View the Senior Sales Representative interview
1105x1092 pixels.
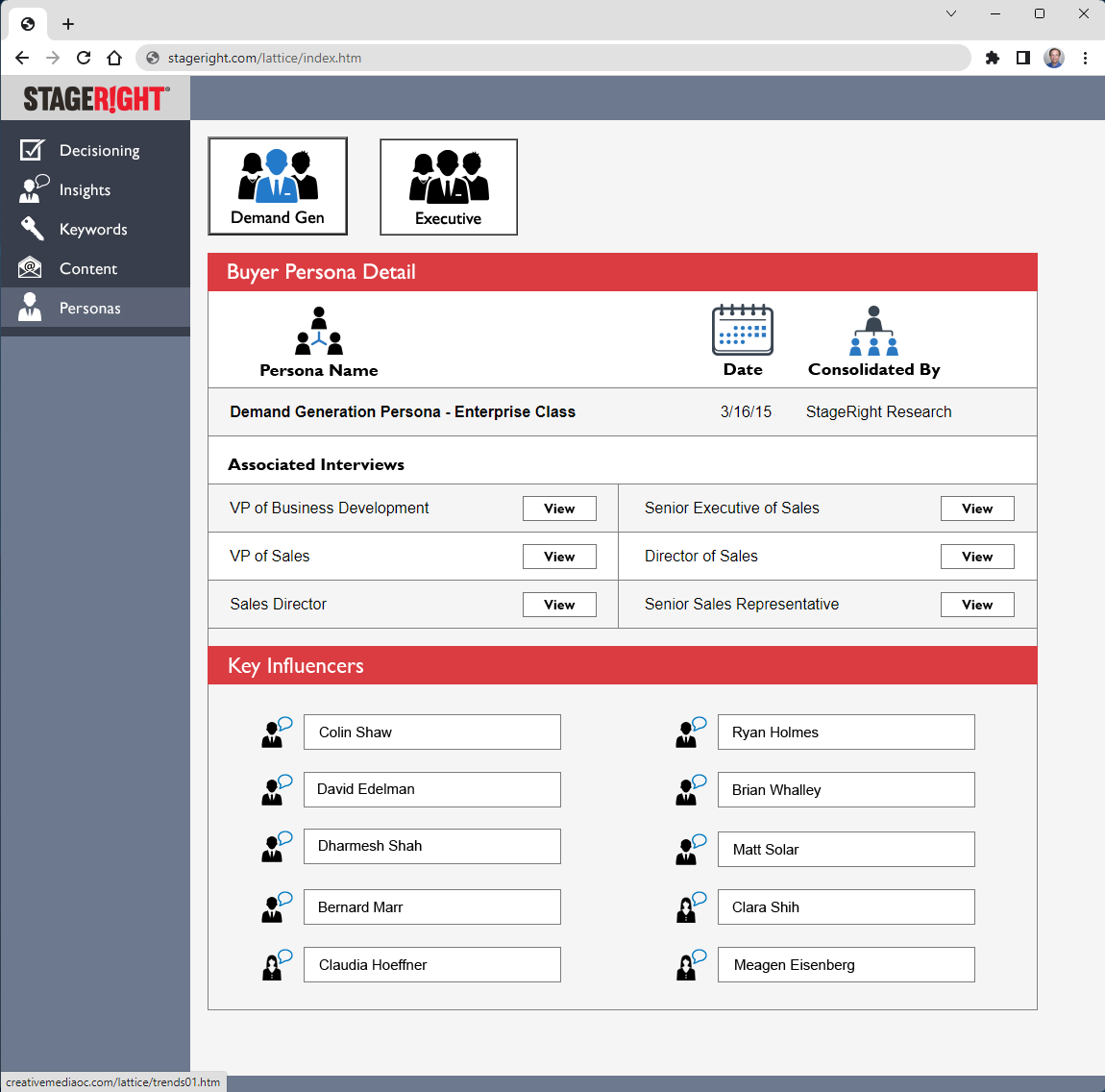(977, 605)
